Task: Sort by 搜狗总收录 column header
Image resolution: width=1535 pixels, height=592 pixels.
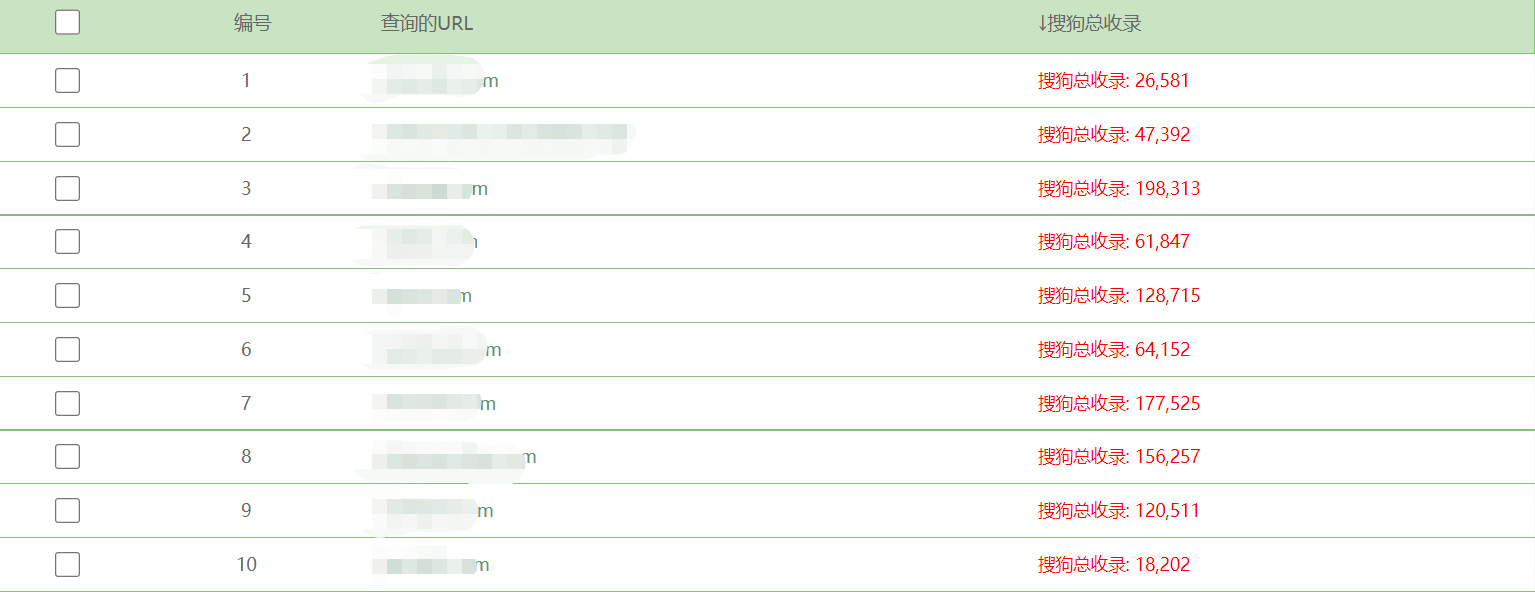Action: (1089, 23)
